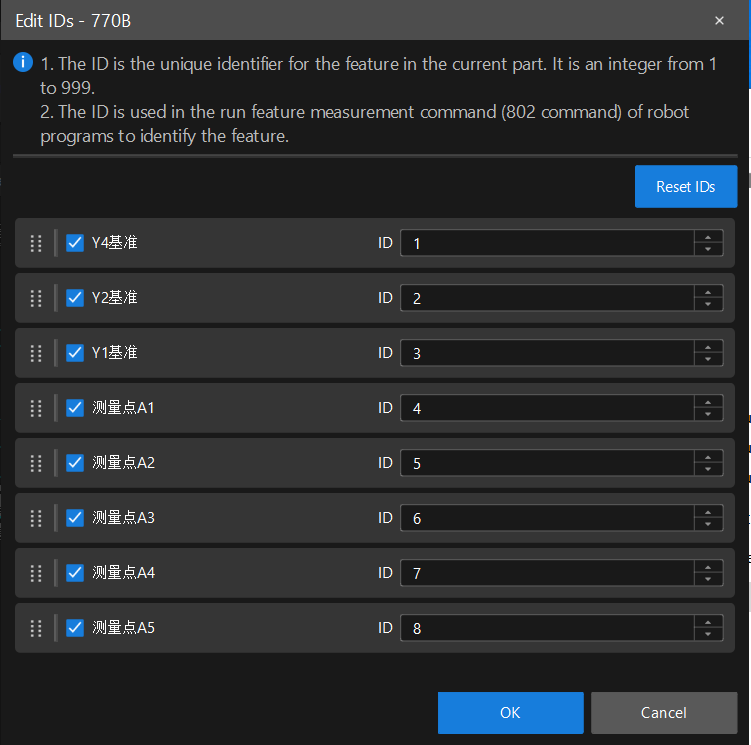Screen dimensions: 751x745
Task: Click the Cancel button
Action: coord(663,713)
